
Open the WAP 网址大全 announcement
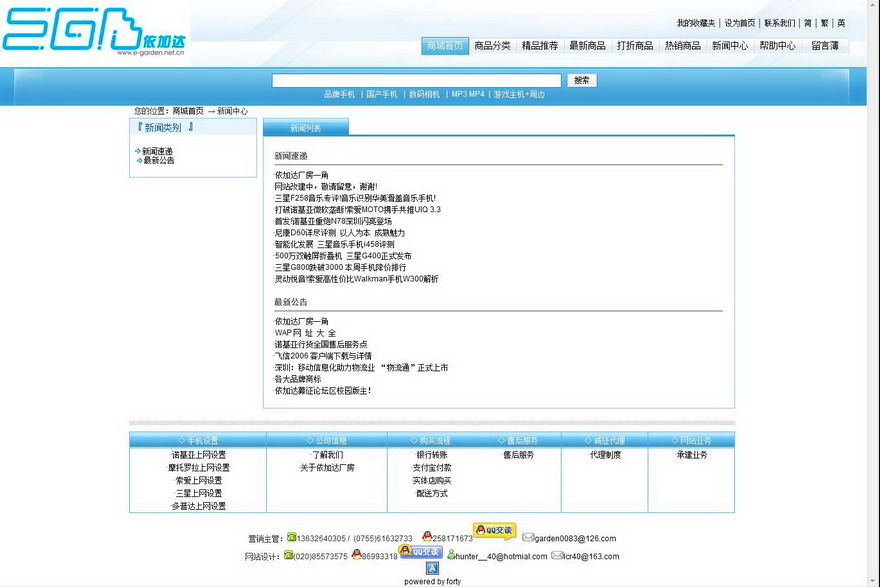tap(305, 333)
